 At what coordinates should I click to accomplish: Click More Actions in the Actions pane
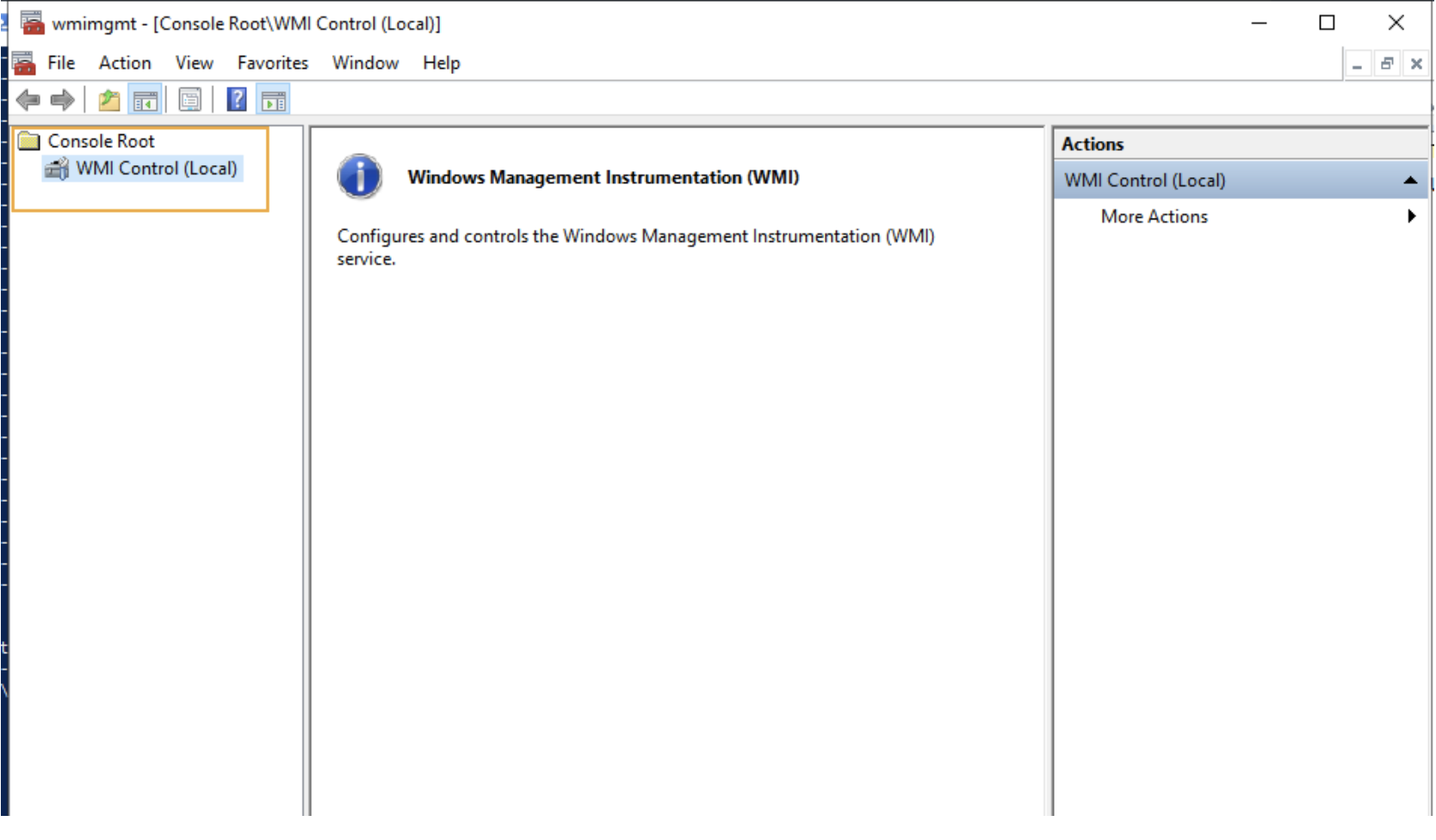point(1154,217)
